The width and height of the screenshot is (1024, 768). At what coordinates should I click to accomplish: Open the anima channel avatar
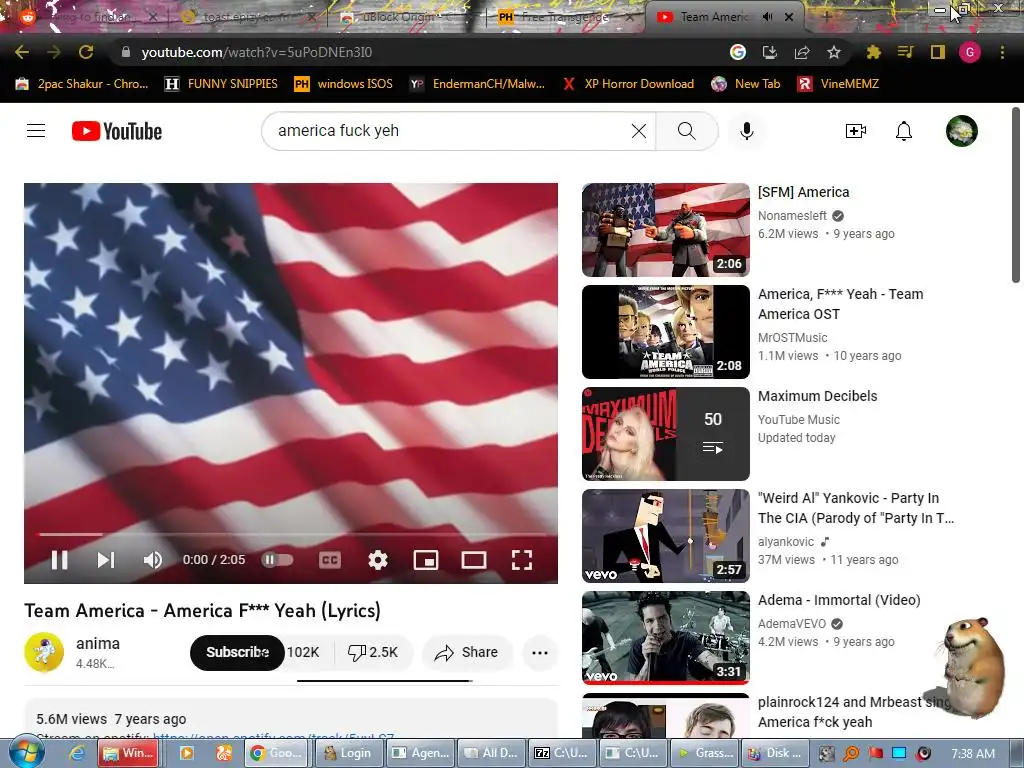click(44, 652)
